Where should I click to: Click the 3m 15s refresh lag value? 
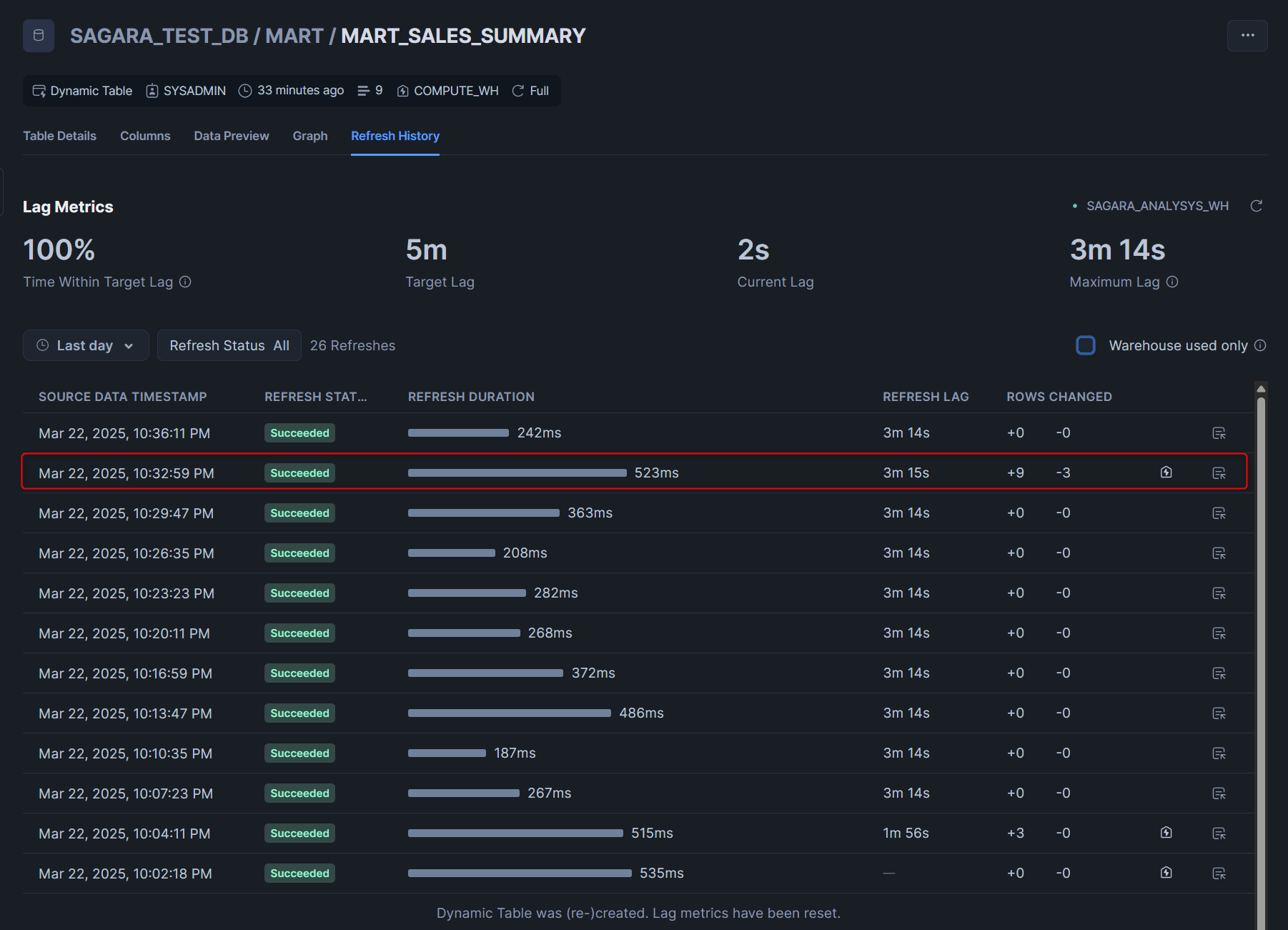point(906,473)
